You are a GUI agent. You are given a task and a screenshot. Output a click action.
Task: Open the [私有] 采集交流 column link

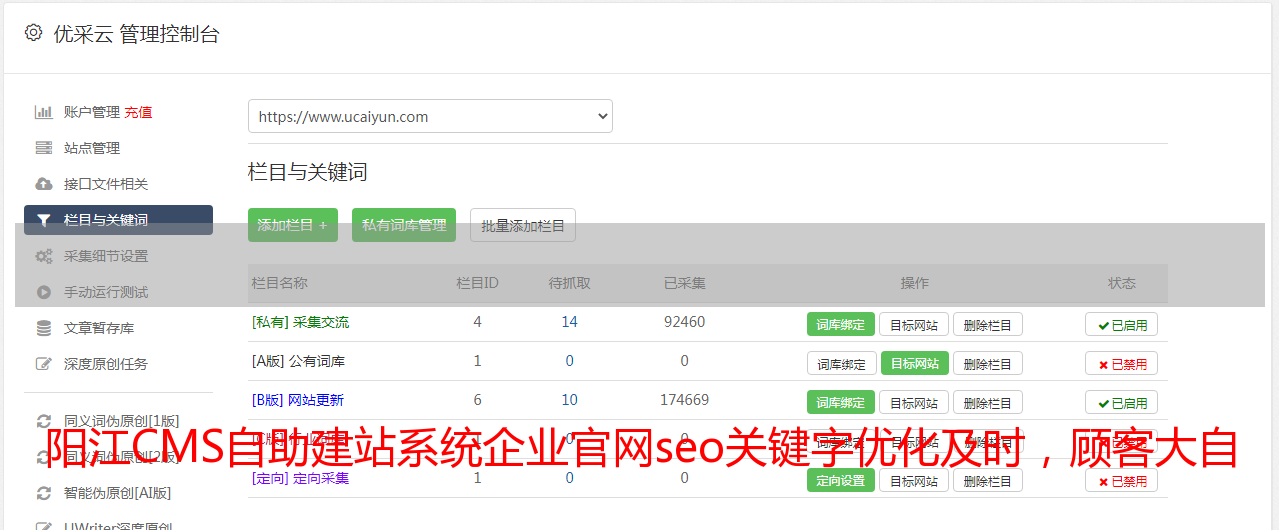(x=300, y=322)
